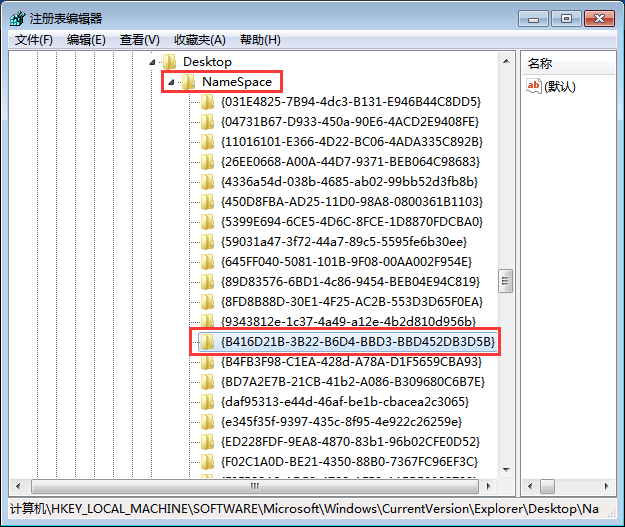
Task: Click the ab string value icon for (默认)
Action: (533, 86)
